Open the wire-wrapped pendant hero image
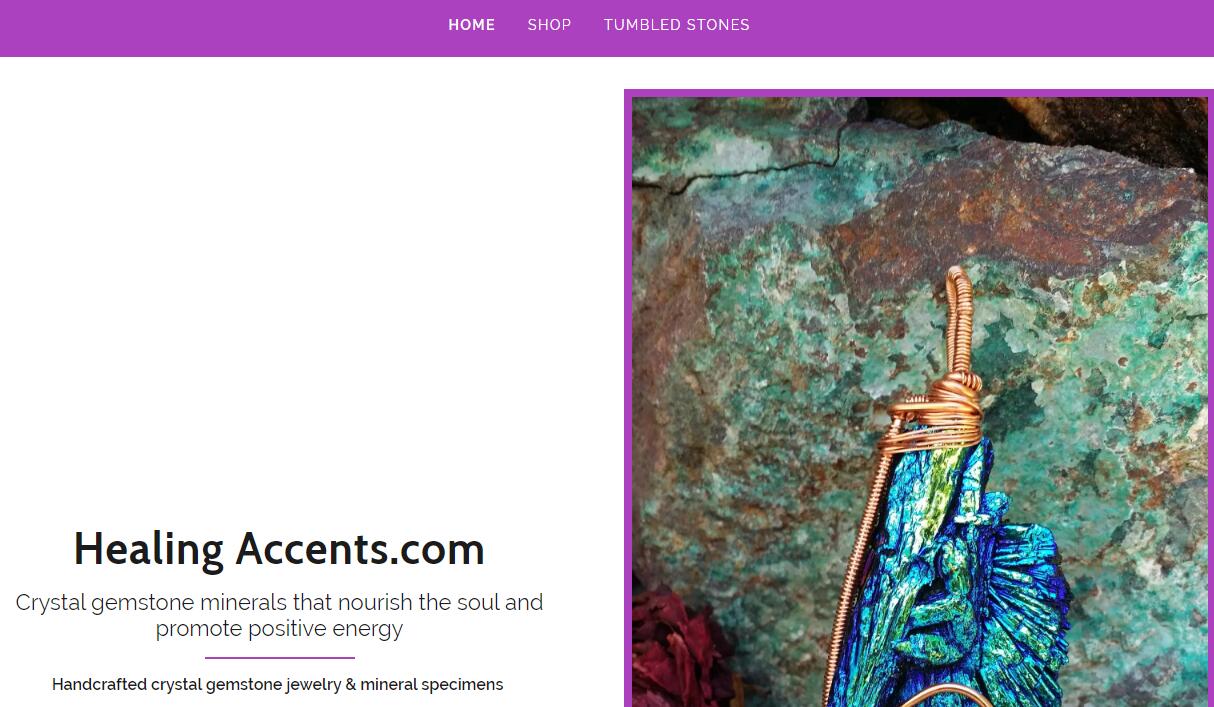The width and height of the screenshot is (1214, 707). [919, 400]
